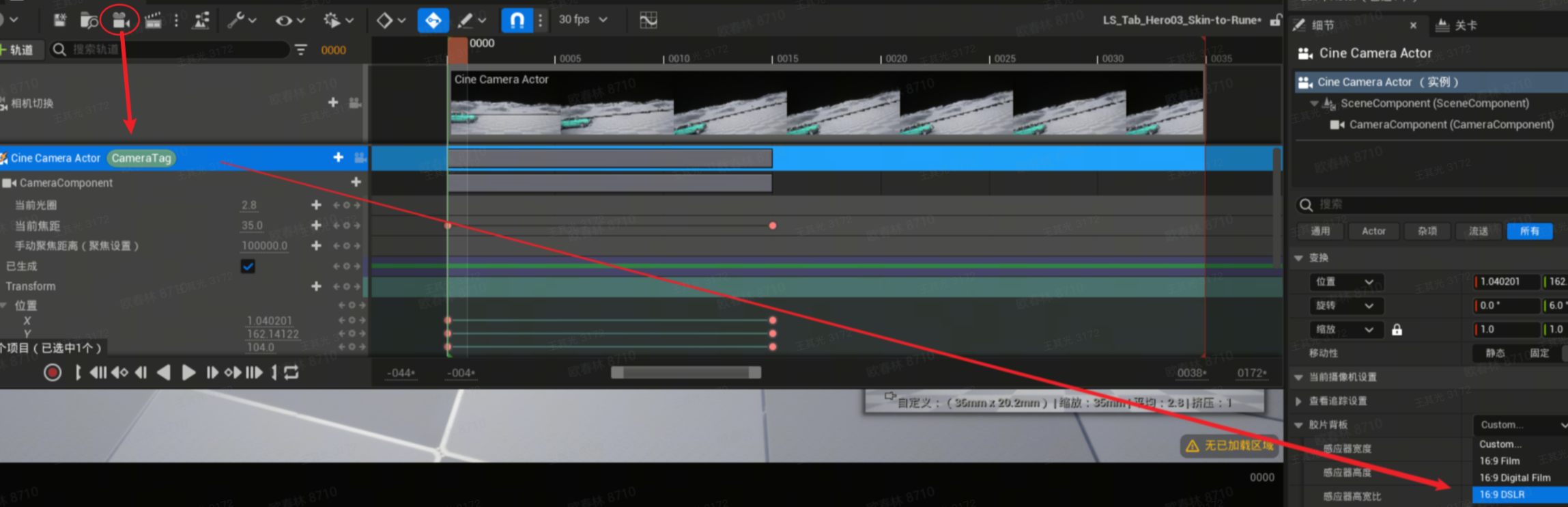This screenshot has height=507, width=1568.
Task: Click the timeline horizontal scrollbar
Action: (x=685, y=372)
